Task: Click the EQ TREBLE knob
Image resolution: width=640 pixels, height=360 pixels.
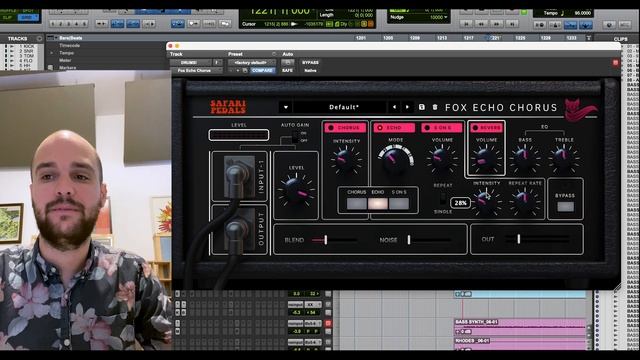Action: coord(564,158)
